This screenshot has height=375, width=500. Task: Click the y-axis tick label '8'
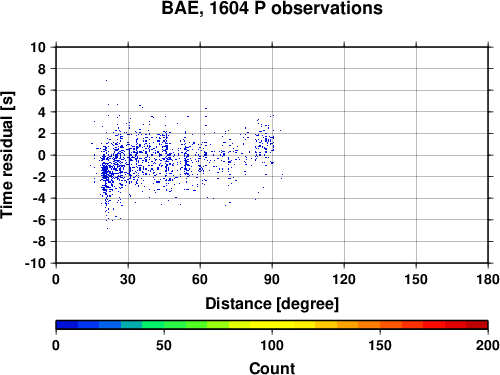click(42, 69)
